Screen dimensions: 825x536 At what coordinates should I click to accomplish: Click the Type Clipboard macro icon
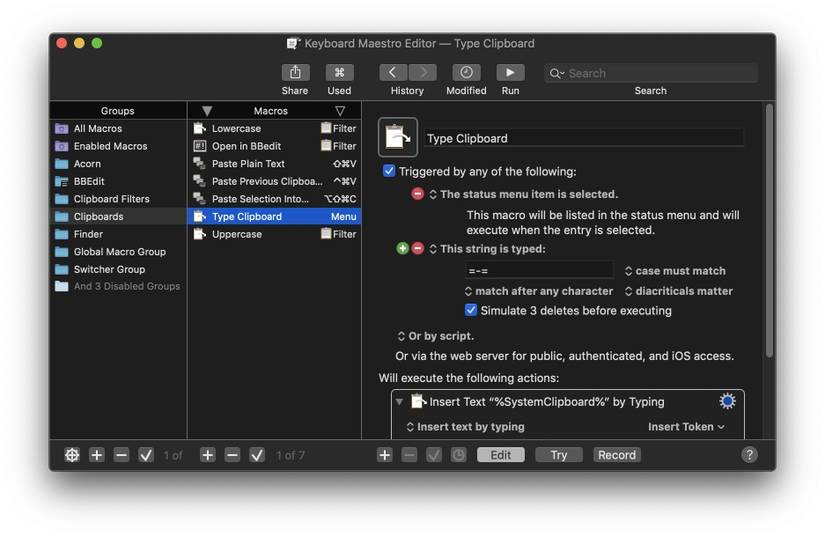tap(398, 137)
